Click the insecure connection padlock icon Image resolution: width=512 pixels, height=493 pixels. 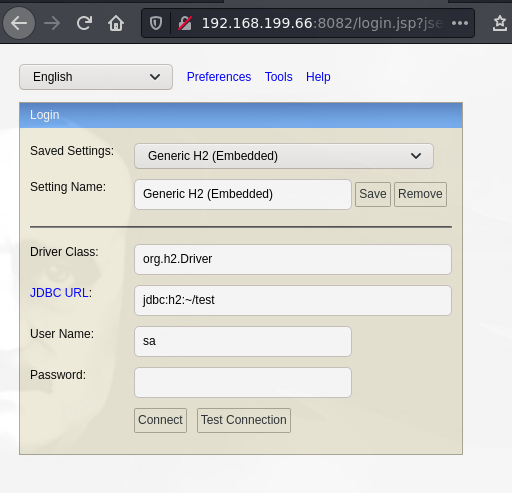[x=185, y=23]
